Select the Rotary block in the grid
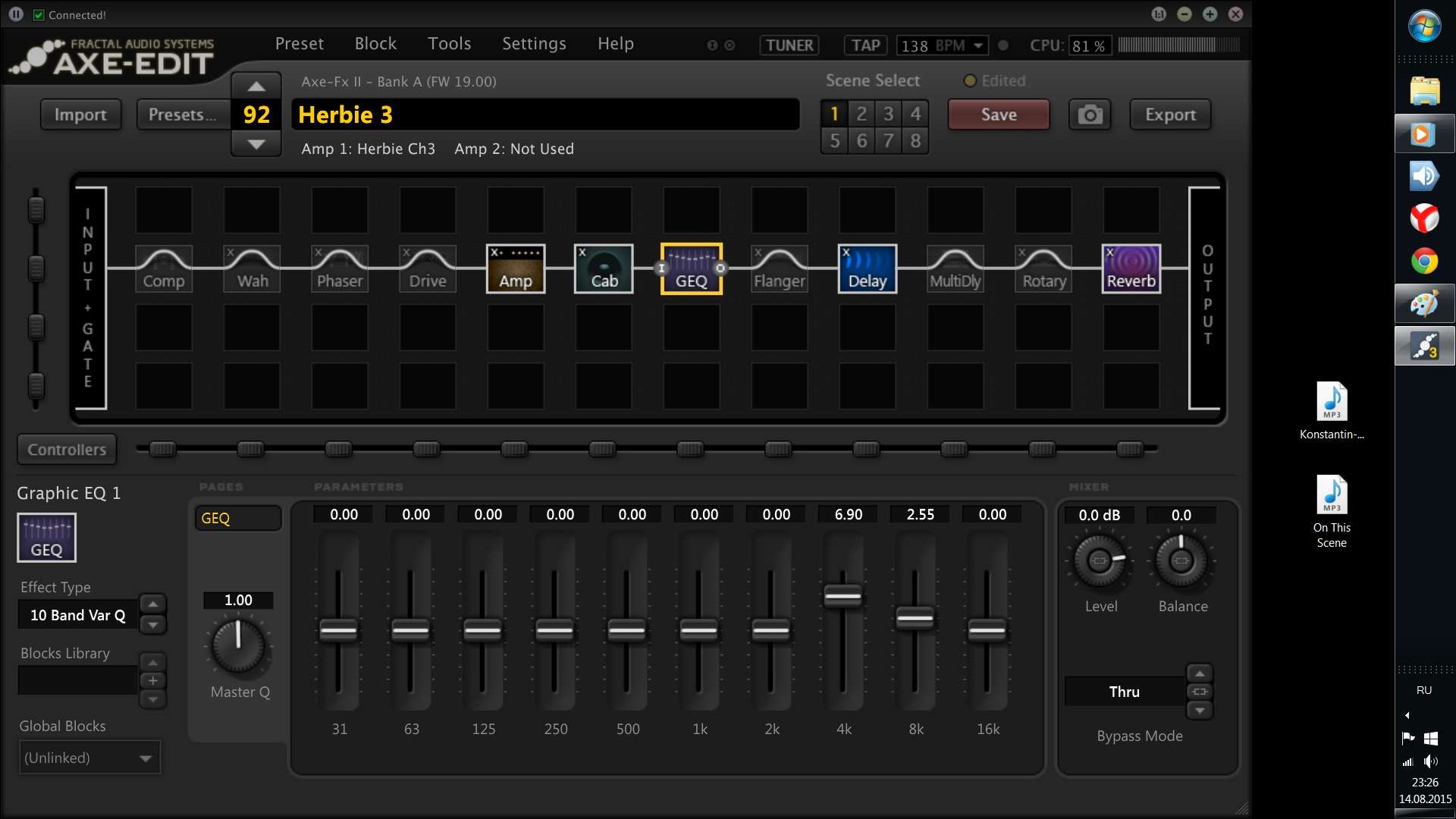 click(1043, 268)
